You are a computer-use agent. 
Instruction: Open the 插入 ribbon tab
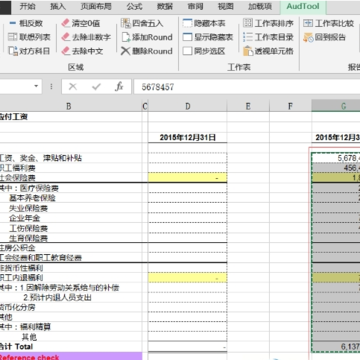[58, 6]
